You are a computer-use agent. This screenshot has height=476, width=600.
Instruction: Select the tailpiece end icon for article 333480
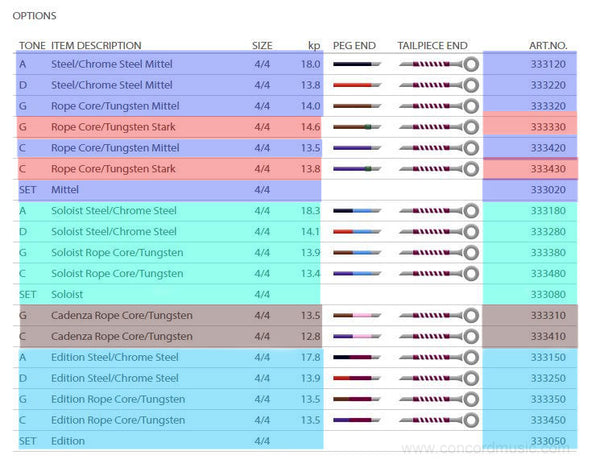point(439,273)
